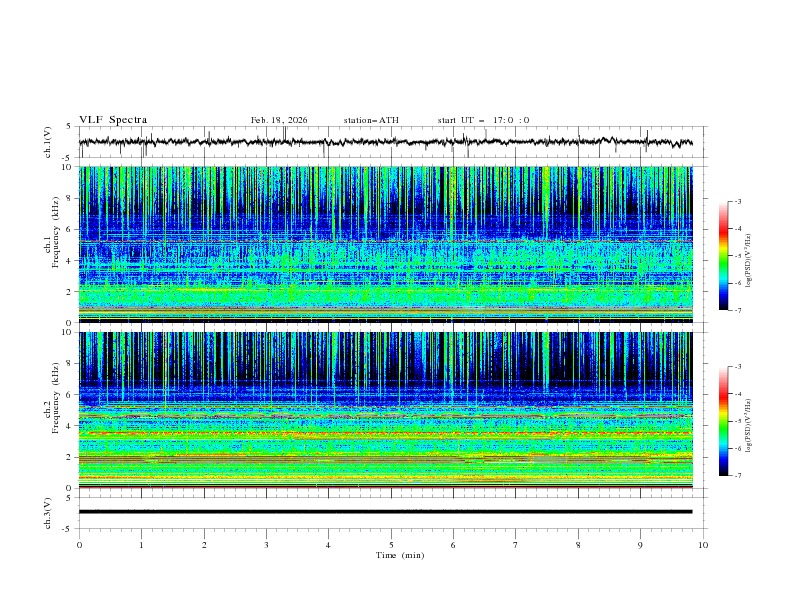Click time axis tick label '5'

pyautogui.click(x=391, y=545)
